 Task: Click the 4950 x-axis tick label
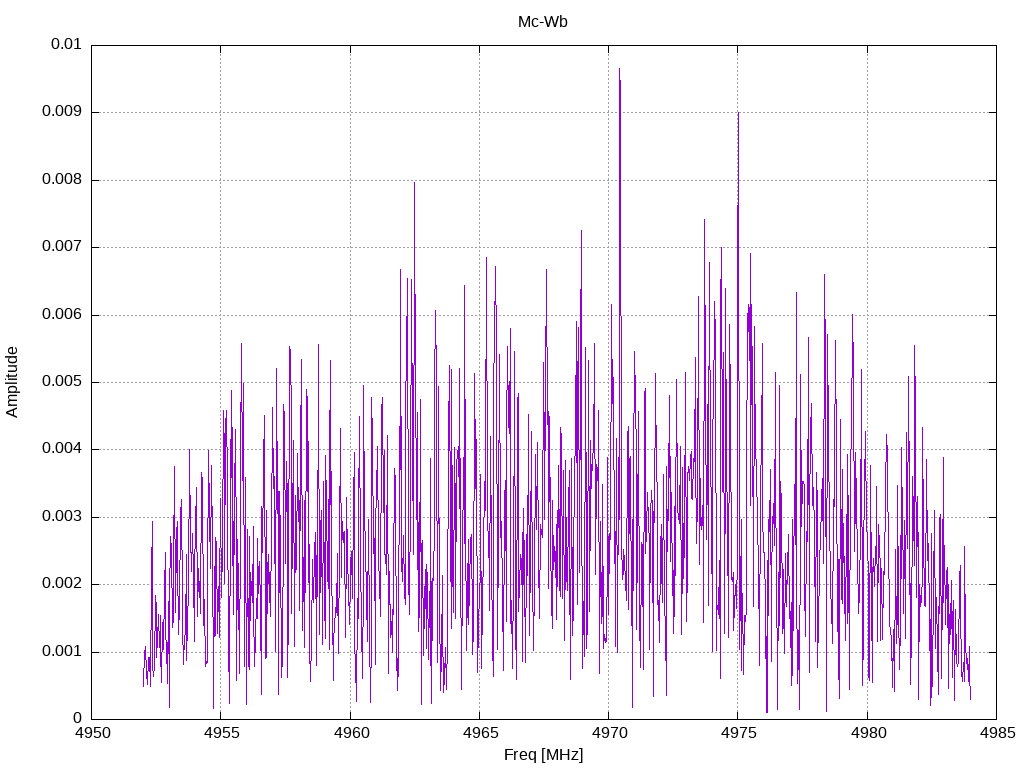pyautogui.click(x=91, y=733)
